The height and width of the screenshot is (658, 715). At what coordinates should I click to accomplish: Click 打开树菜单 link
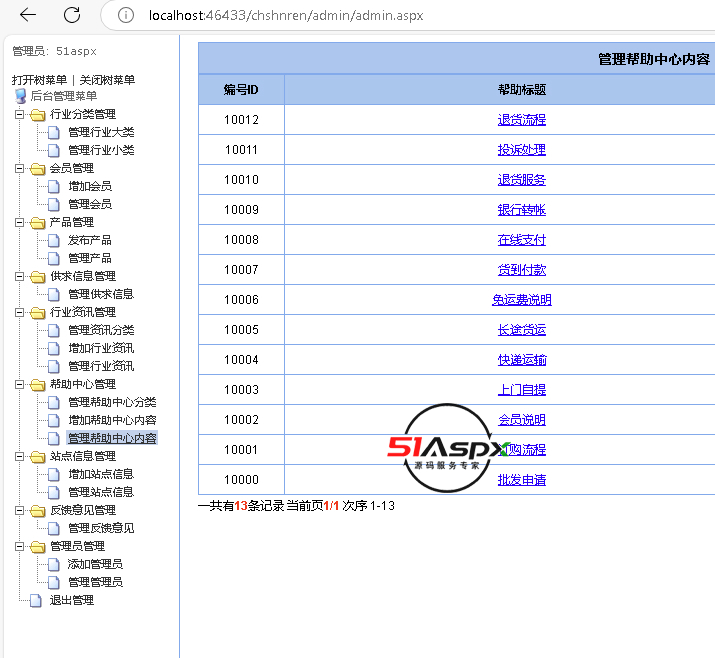tap(40, 80)
